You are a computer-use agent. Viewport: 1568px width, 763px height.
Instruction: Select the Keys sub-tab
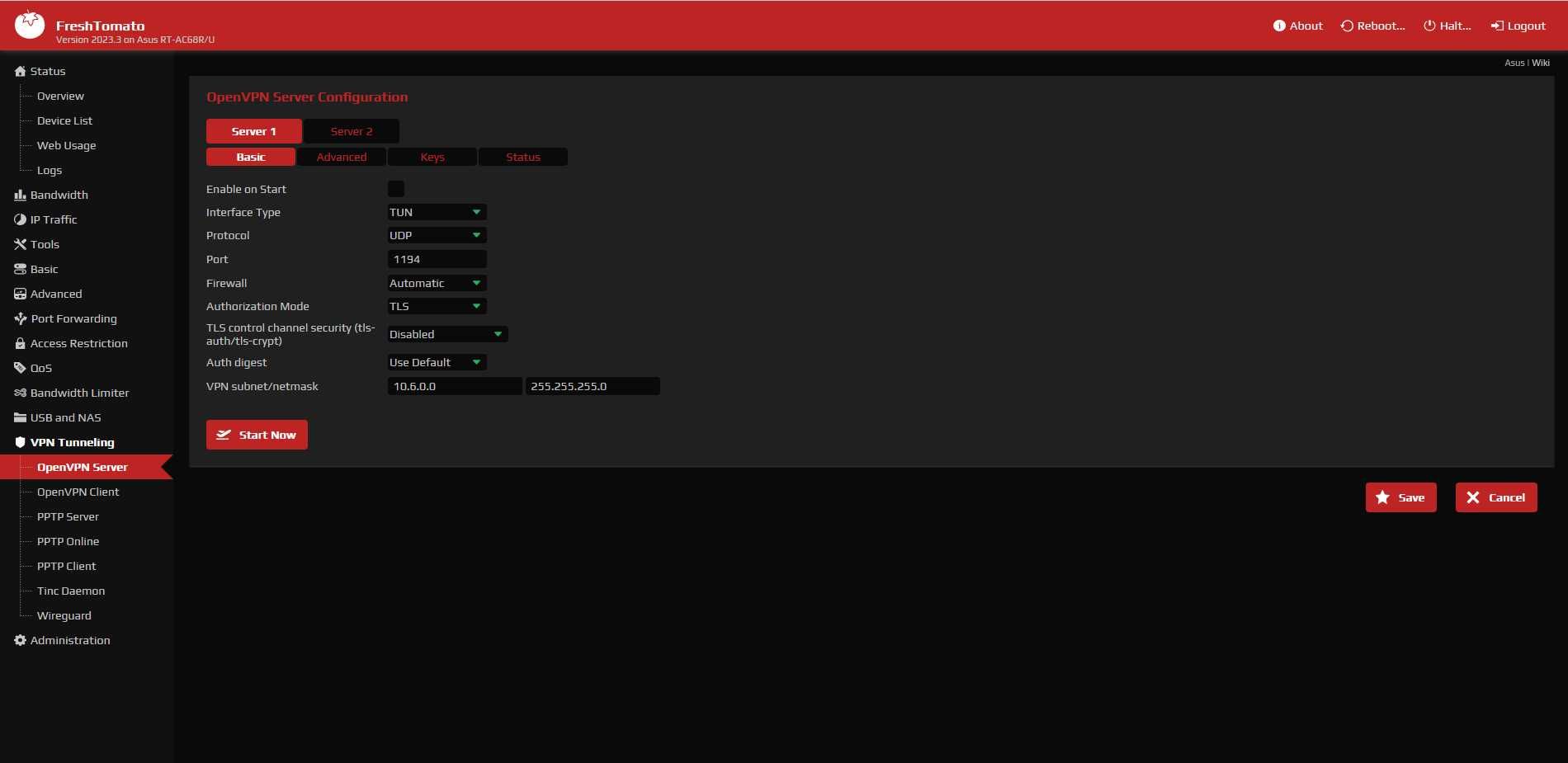pos(432,157)
